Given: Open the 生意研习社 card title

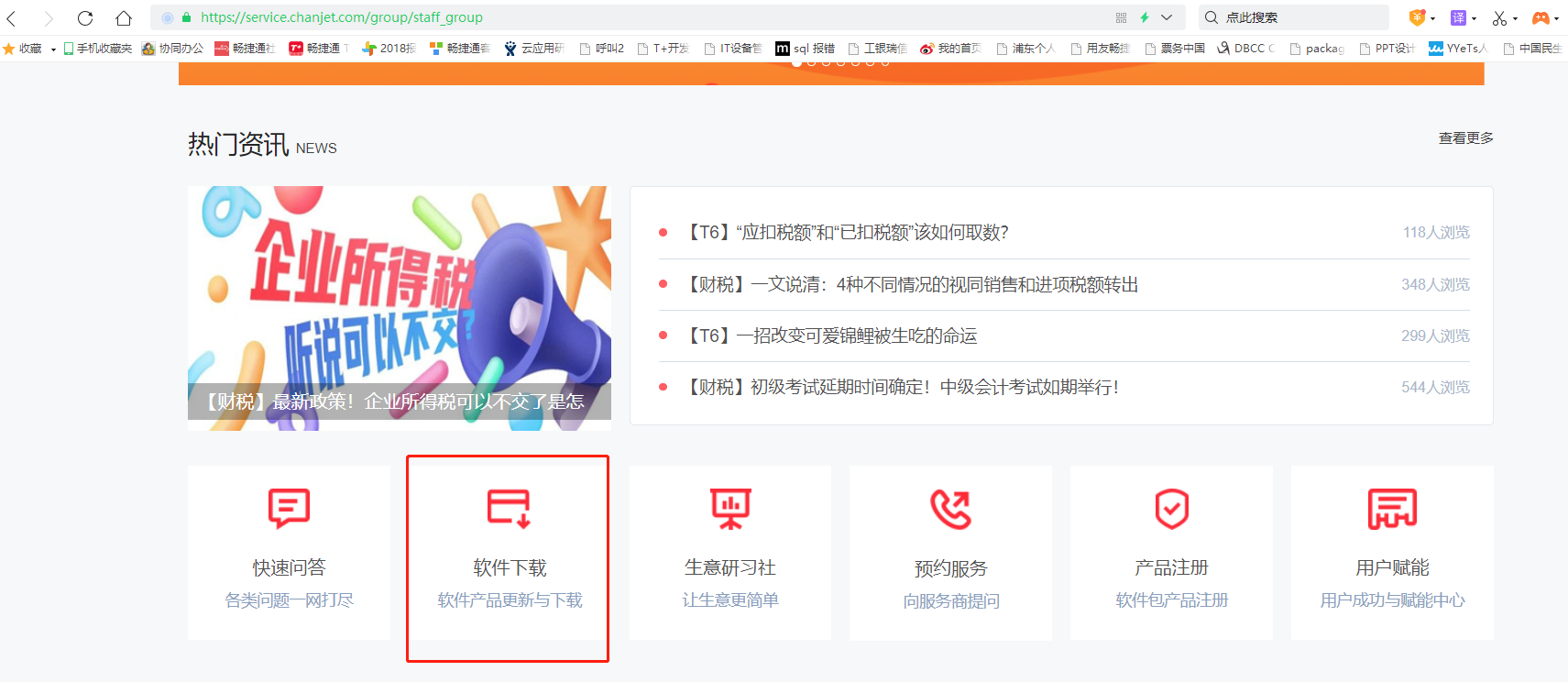Looking at the screenshot, I should click(x=730, y=568).
